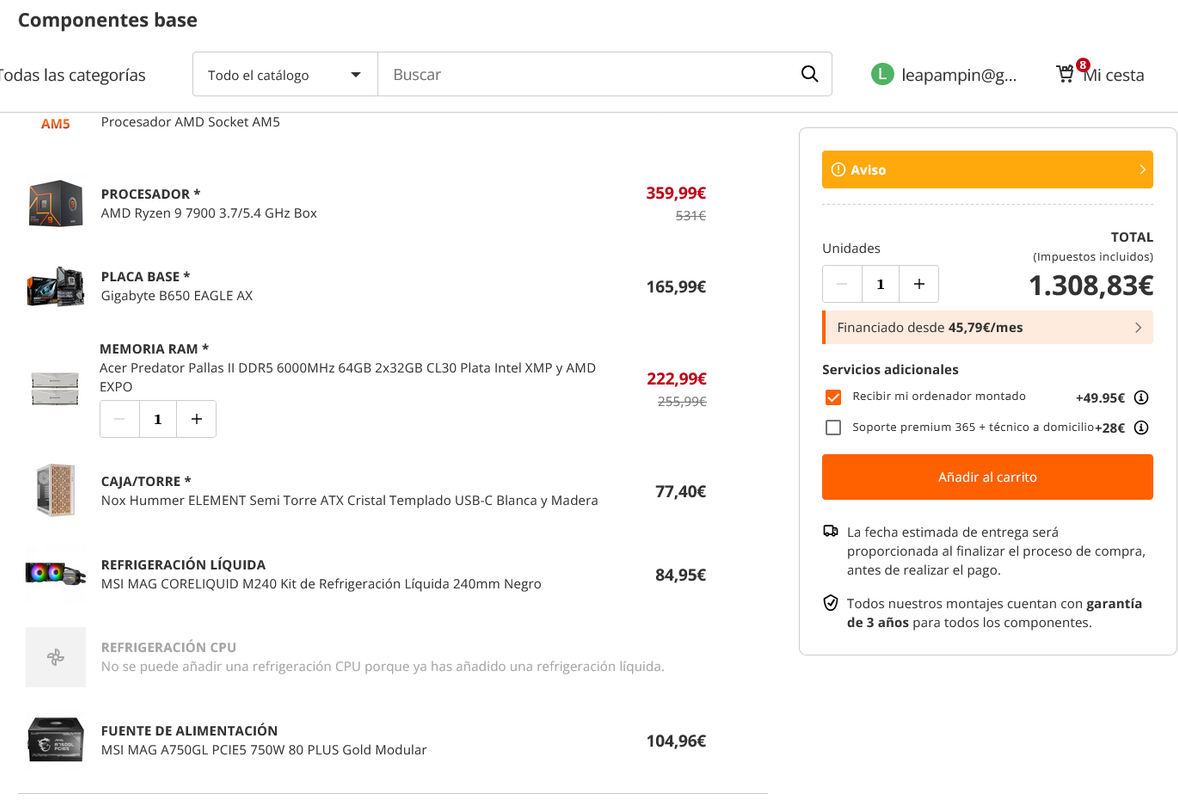
Task: Click the Acer Predator Pallas RAM image
Action: (55, 388)
